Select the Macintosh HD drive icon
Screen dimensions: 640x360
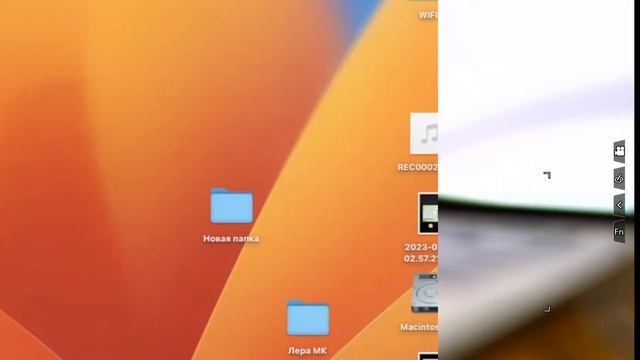click(425, 293)
